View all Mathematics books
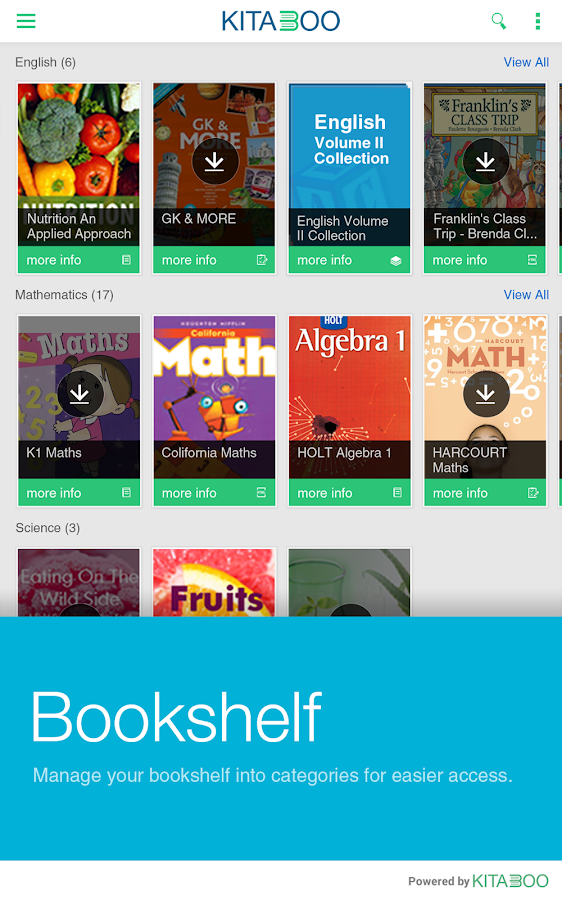Image resolution: width=562 pixels, height=900 pixels. [x=526, y=294]
